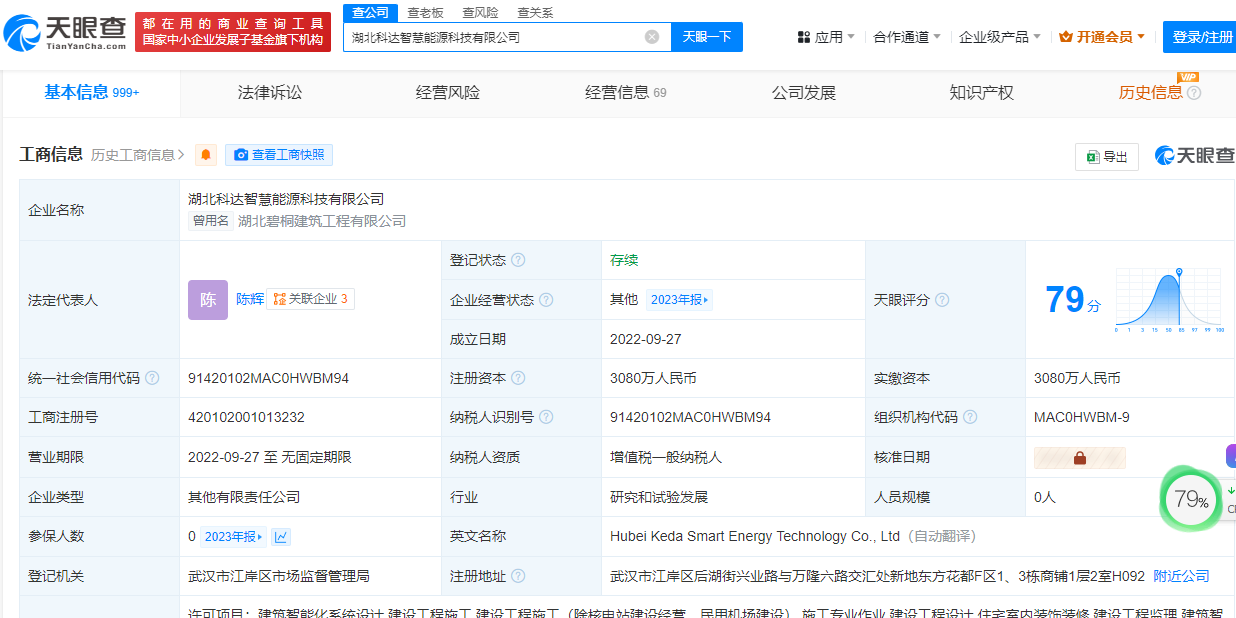Click help icon next to 登记状态
The width and height of the screenshot is (1236, 618).
[518, 260]
